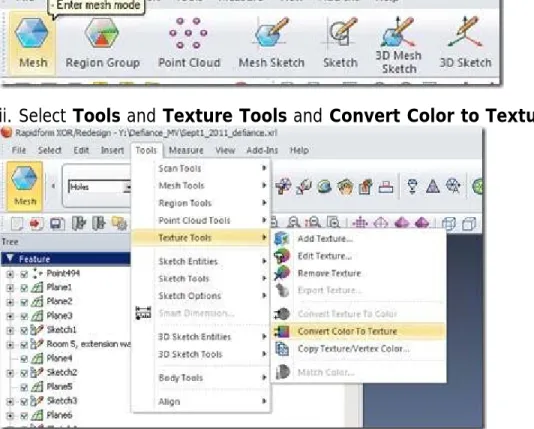Click the wireframe cube view icon at toolbar end
This screenshot has height=429, width=534.
click(x=469, y=223)
